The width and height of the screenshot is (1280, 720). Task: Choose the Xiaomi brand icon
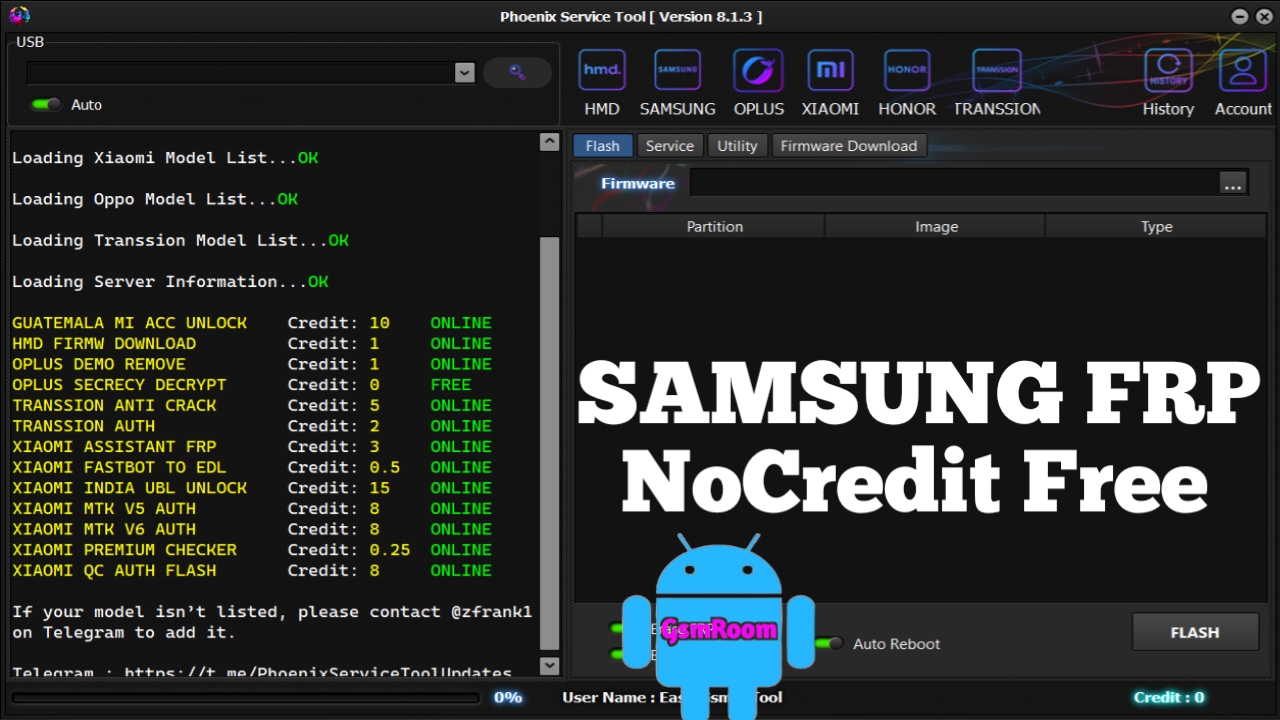(830, 72)
